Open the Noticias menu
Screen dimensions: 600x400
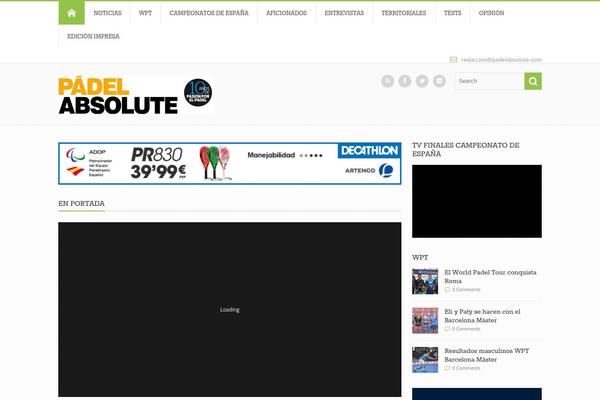[x=108, y=13]
